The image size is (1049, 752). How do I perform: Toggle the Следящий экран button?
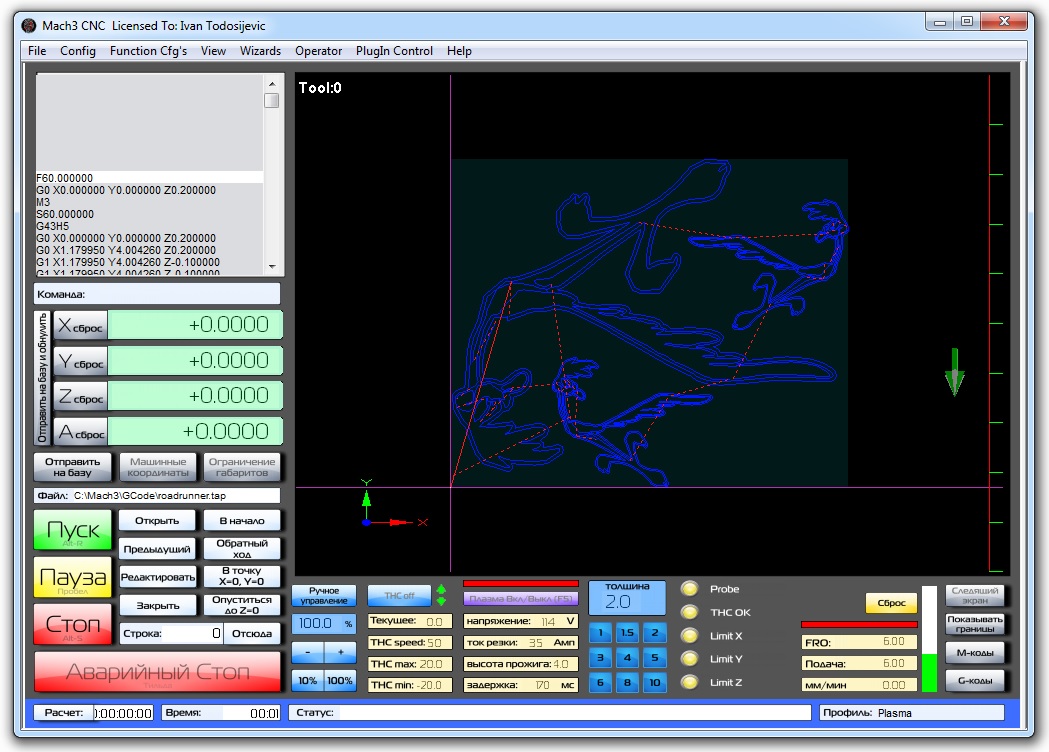coord(975,595)
